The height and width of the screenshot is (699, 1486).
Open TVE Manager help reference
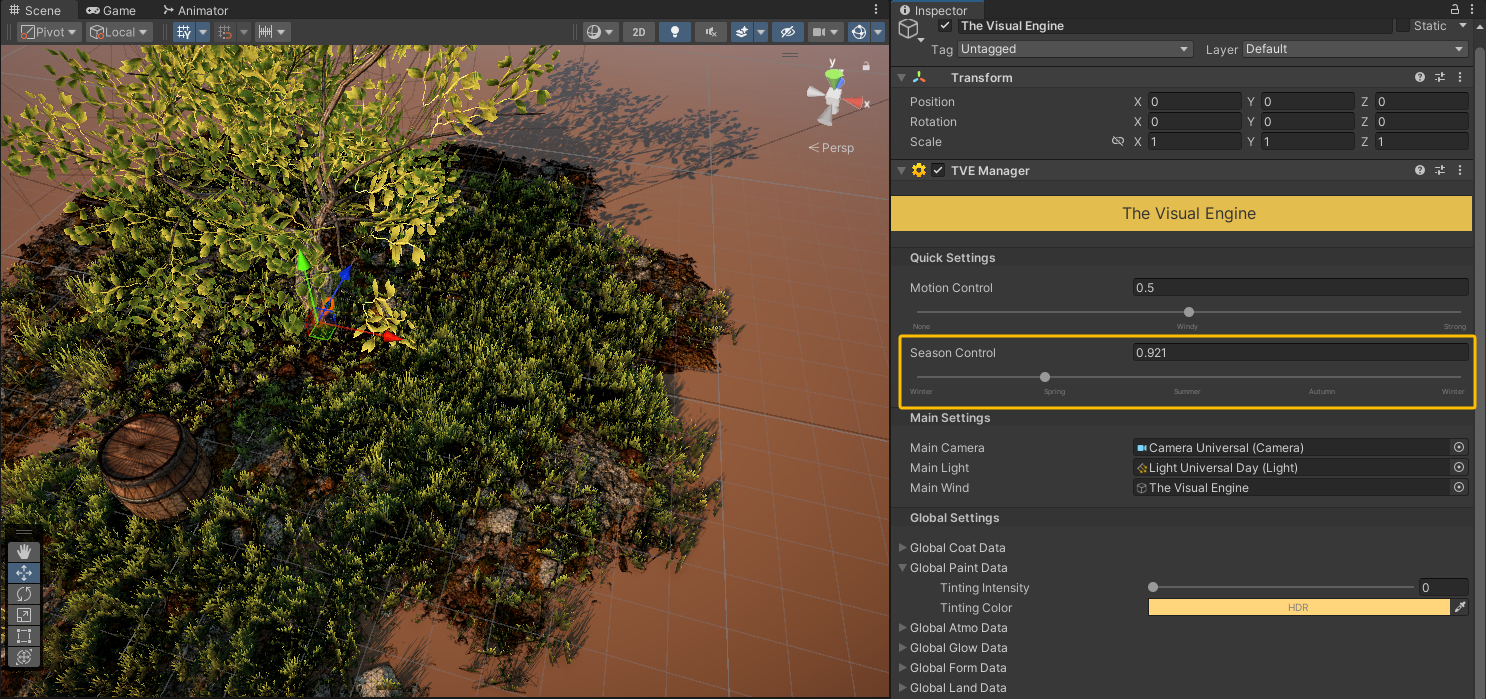click(x=1420, y=170)
